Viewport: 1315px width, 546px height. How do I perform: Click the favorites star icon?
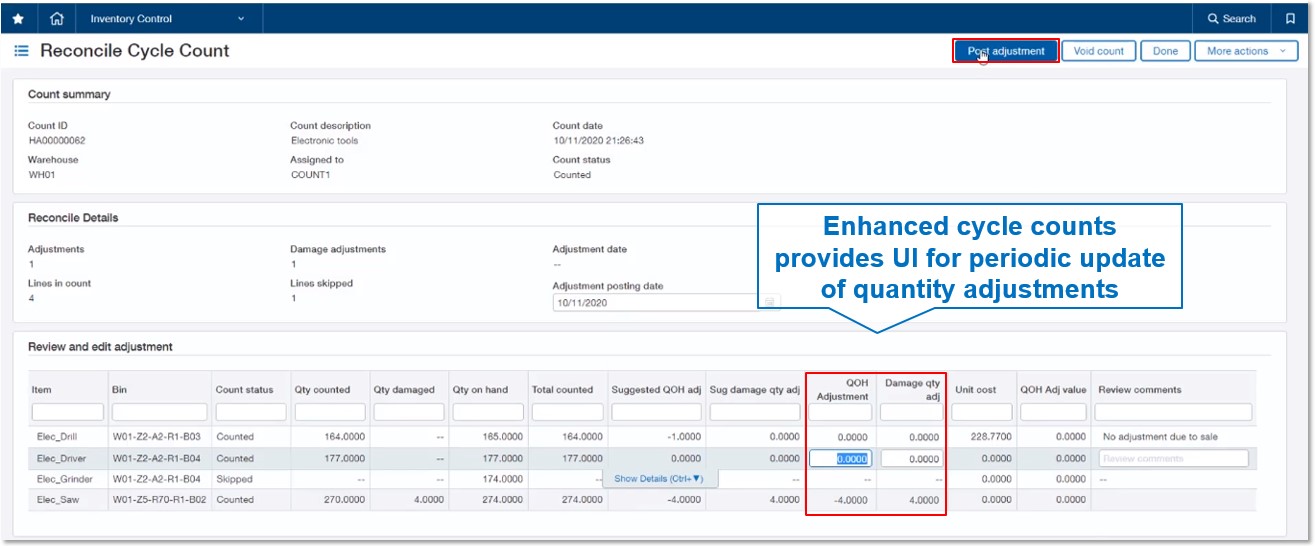[18, 19]
